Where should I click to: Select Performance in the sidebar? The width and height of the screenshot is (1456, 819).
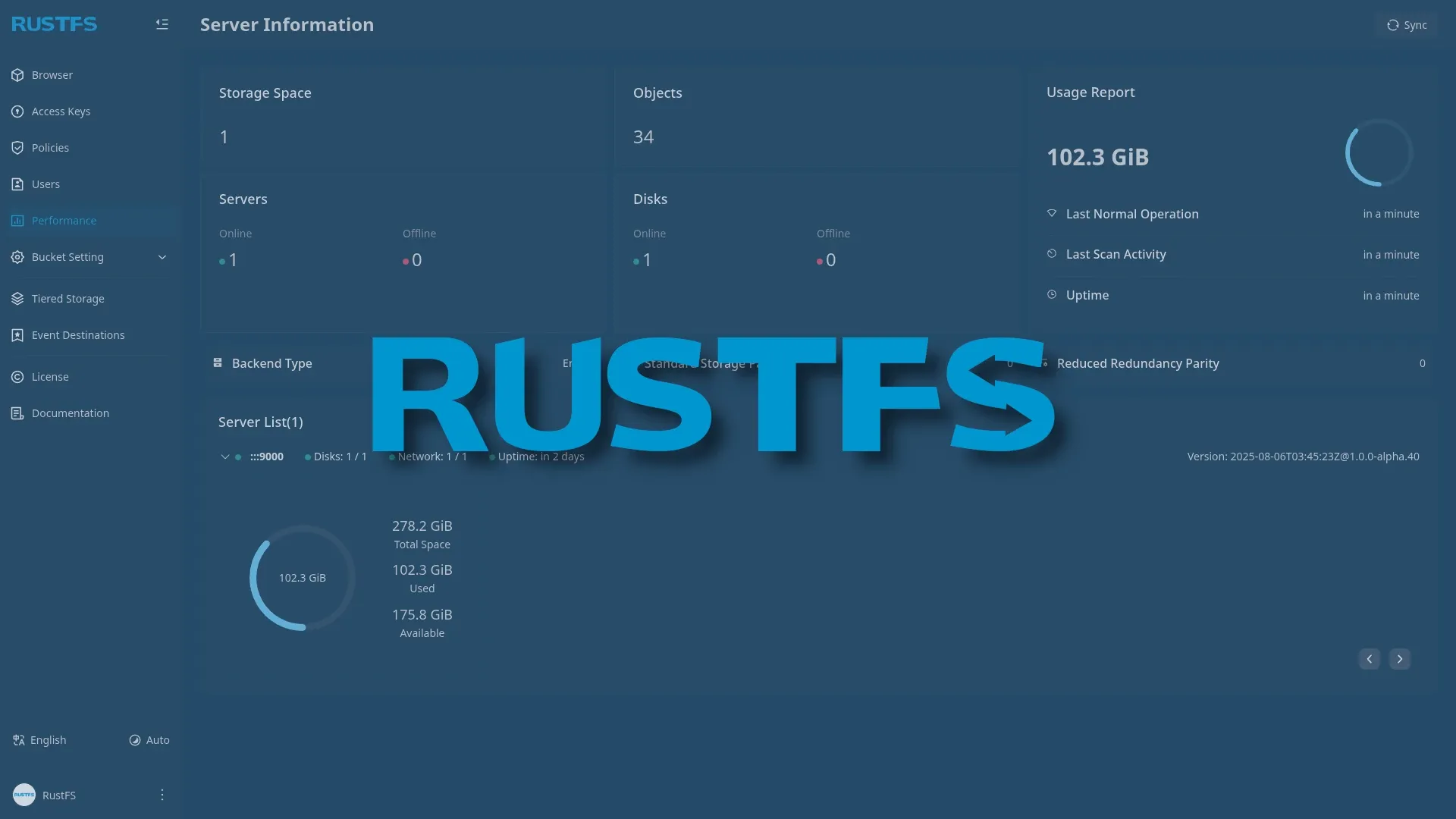click(x=90, y=221)
